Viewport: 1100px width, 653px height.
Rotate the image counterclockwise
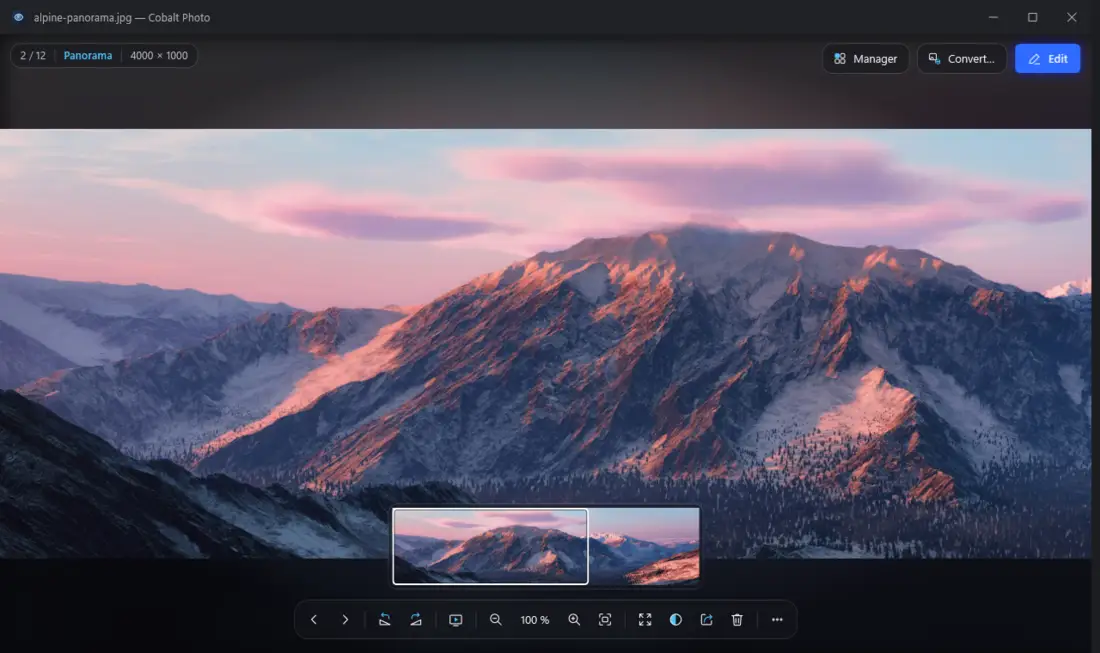tap(384, 619)
